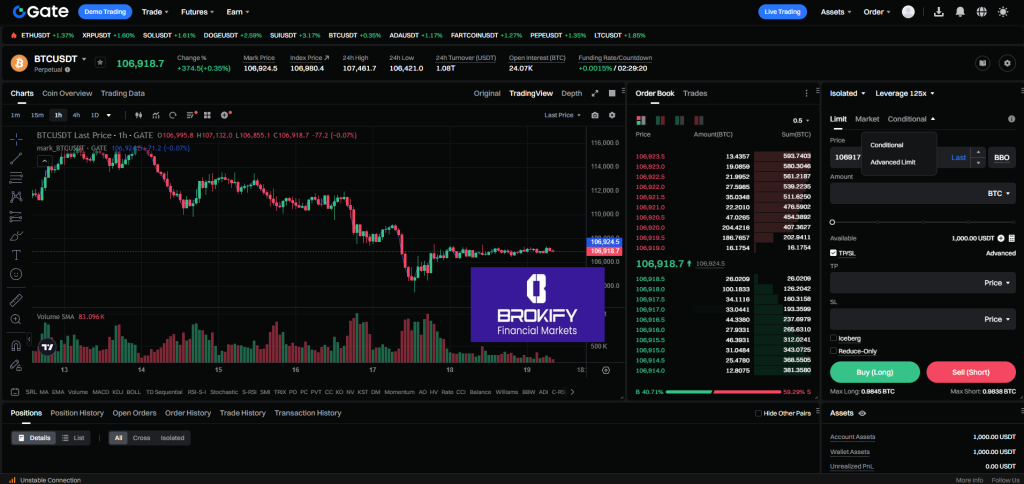Image resolution: width=1024 pixels, height=484 pixels.
Task: Click the download app icon
Action: 939,12
